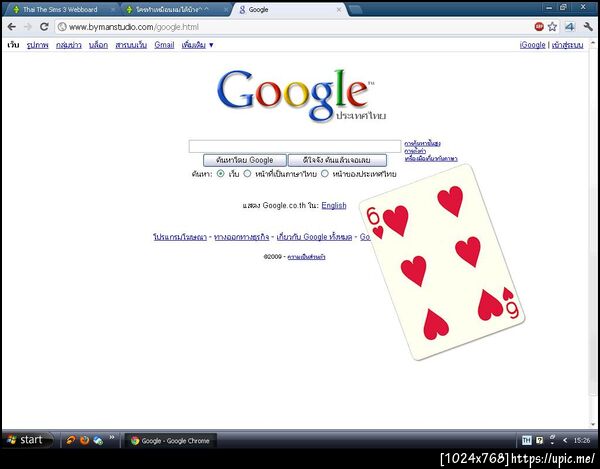The height and width of the screenshot is (469, 600).
Task: Click the ค้นหาโดย Google search button
Action: (245, 160)
